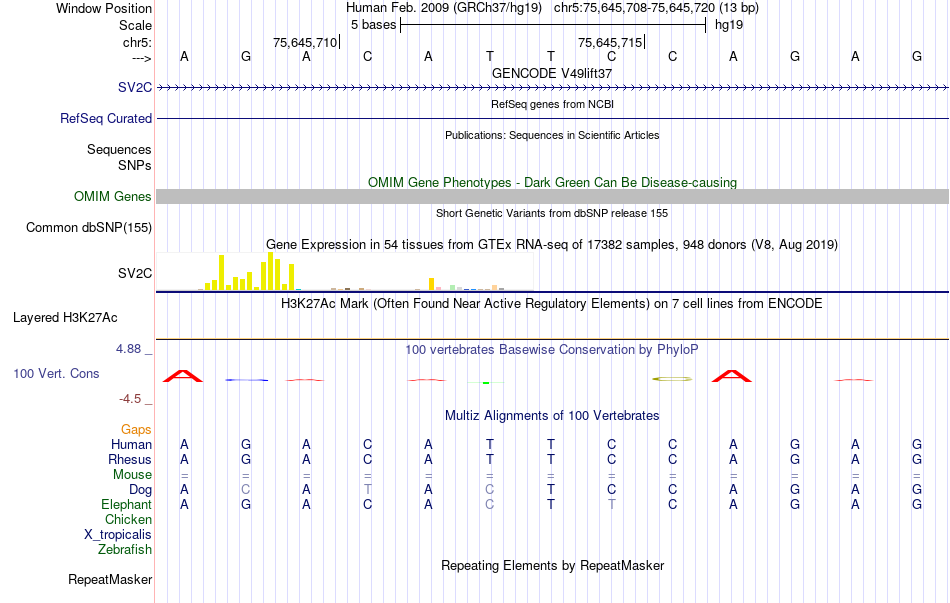Click PhyloP upper limit value 4.88
This screenshot has height=603, width=950.
(128, 349)
